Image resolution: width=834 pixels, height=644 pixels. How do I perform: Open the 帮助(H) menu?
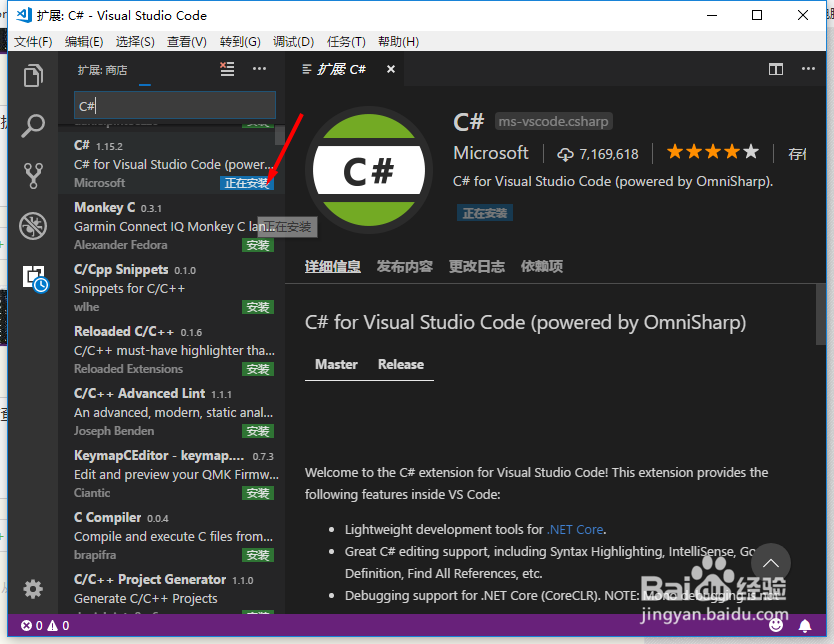(398, 41)
